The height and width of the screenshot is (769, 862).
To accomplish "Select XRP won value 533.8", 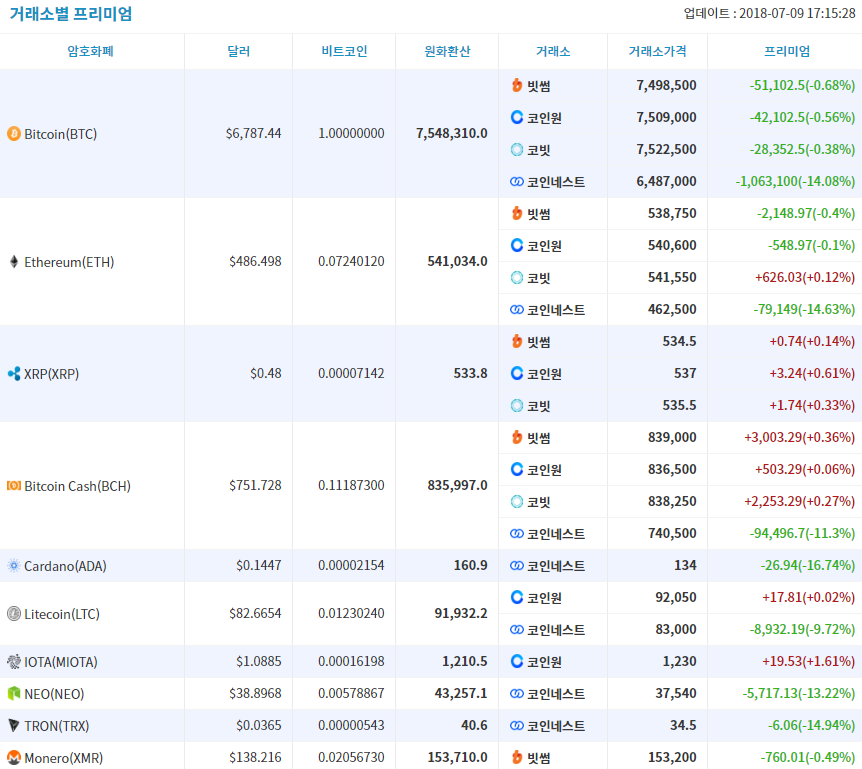I will 471,374.
